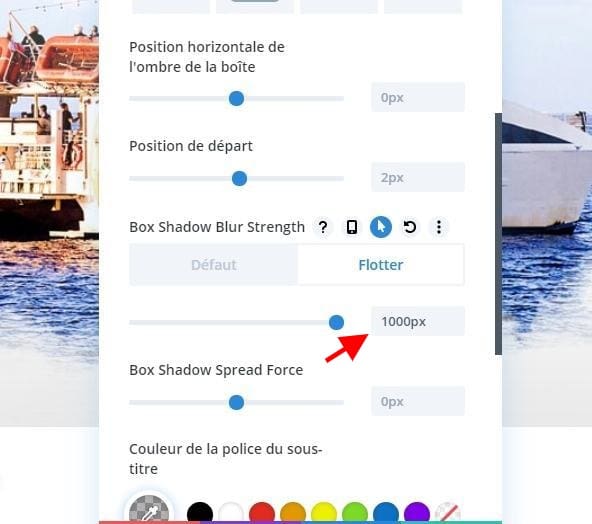Viewport: 592px width, 524px height.
Task: Click the responsive phone icon
Action: (352, 227)
